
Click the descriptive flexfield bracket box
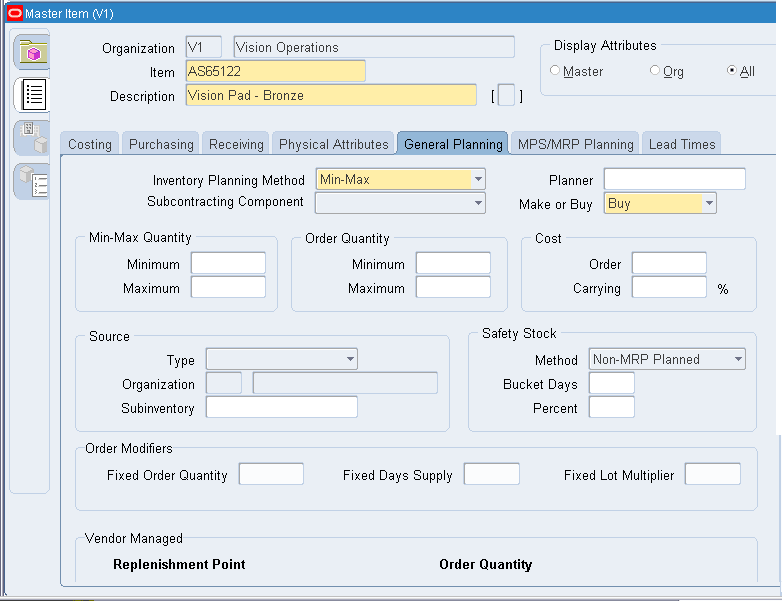pos(507,95)
